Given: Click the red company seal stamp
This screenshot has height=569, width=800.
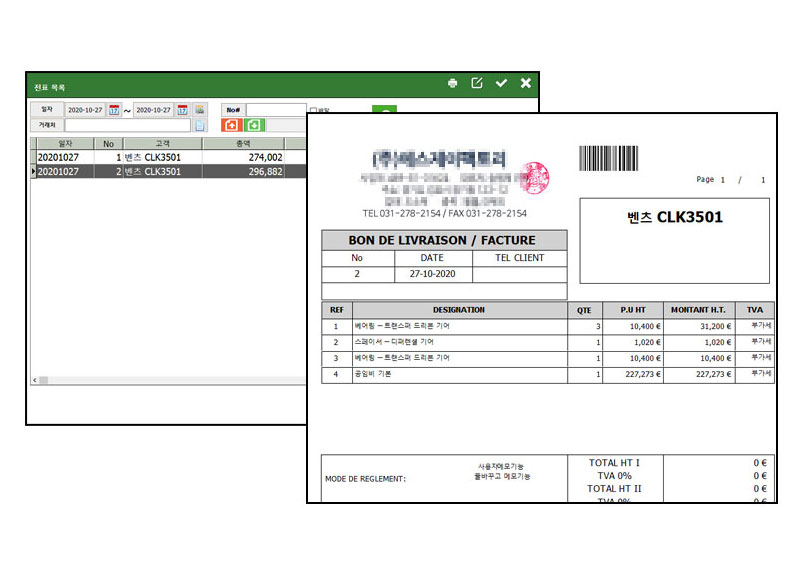Looking at the screenshot, I should pyautogui.click(x=534, y=178).
